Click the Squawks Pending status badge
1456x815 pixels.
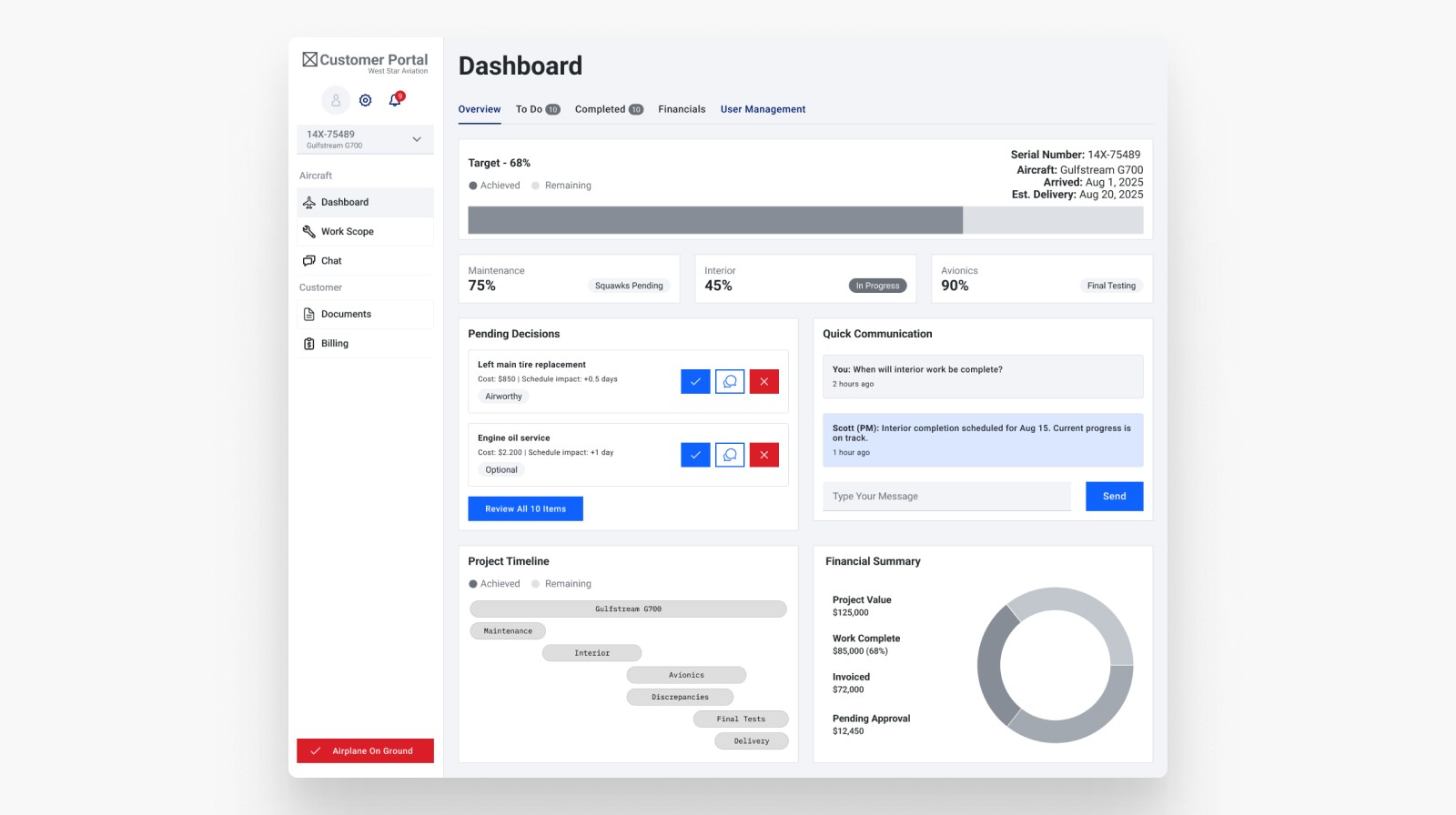pos(629,286)
